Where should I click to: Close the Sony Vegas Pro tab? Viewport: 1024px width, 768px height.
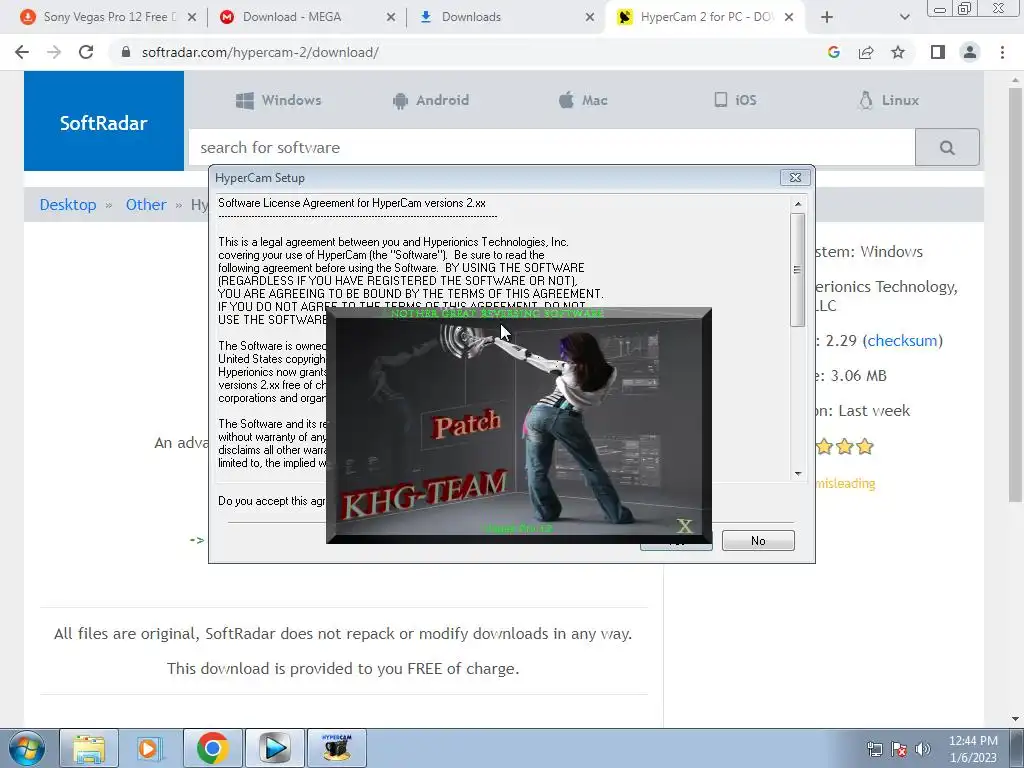coord(192,17)
